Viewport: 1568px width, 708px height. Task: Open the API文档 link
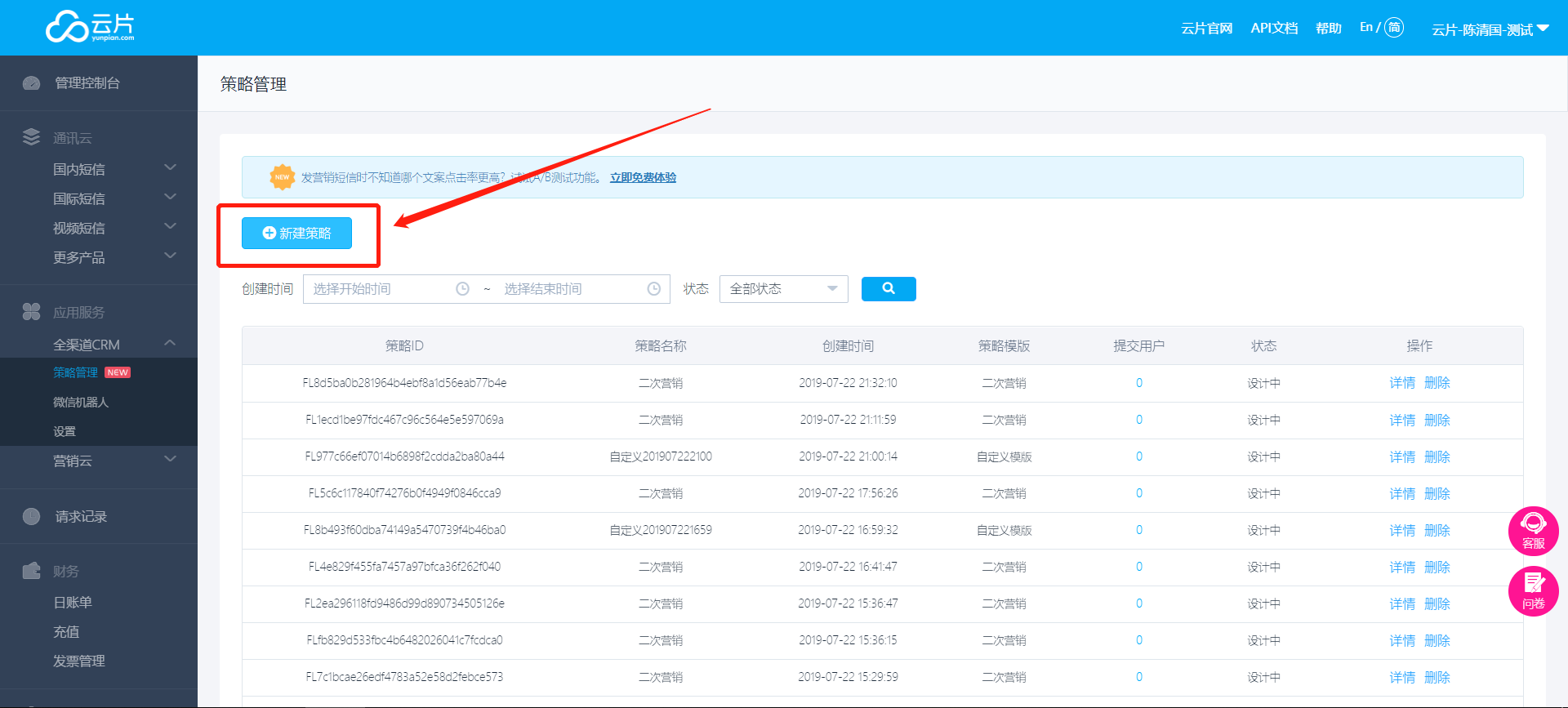click(1274, 29)
